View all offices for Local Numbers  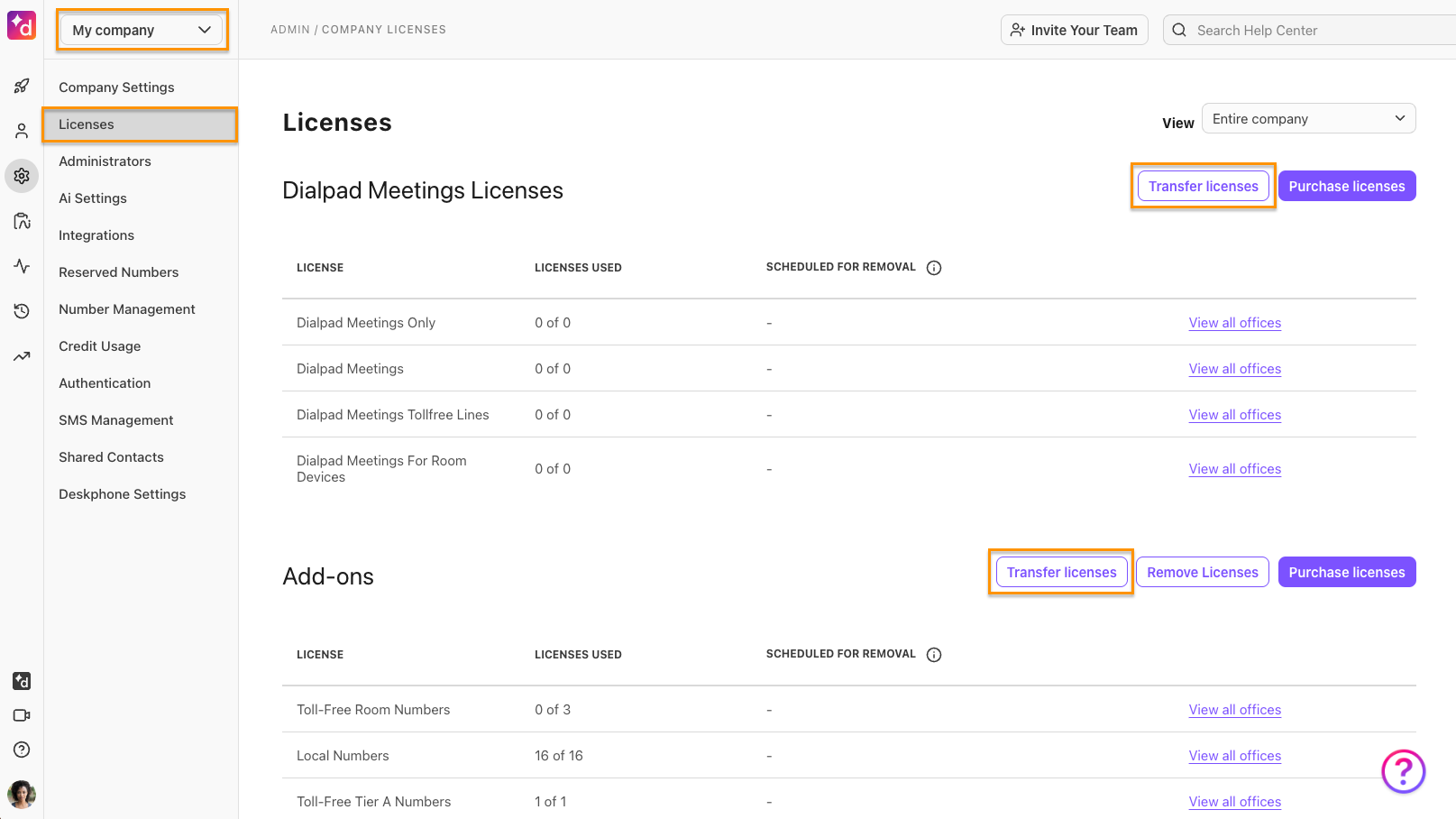pos(1234,756)
